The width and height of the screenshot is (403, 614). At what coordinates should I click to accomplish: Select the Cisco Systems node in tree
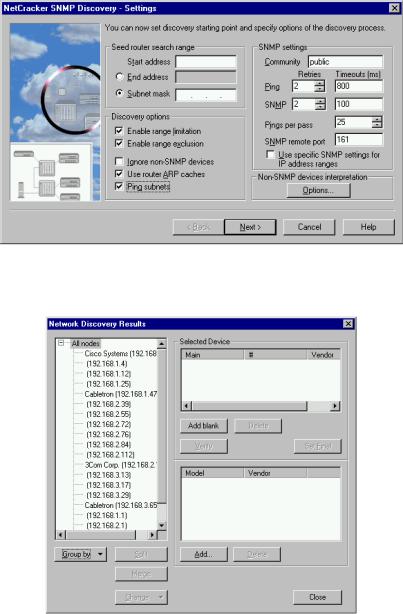[120, 353]
